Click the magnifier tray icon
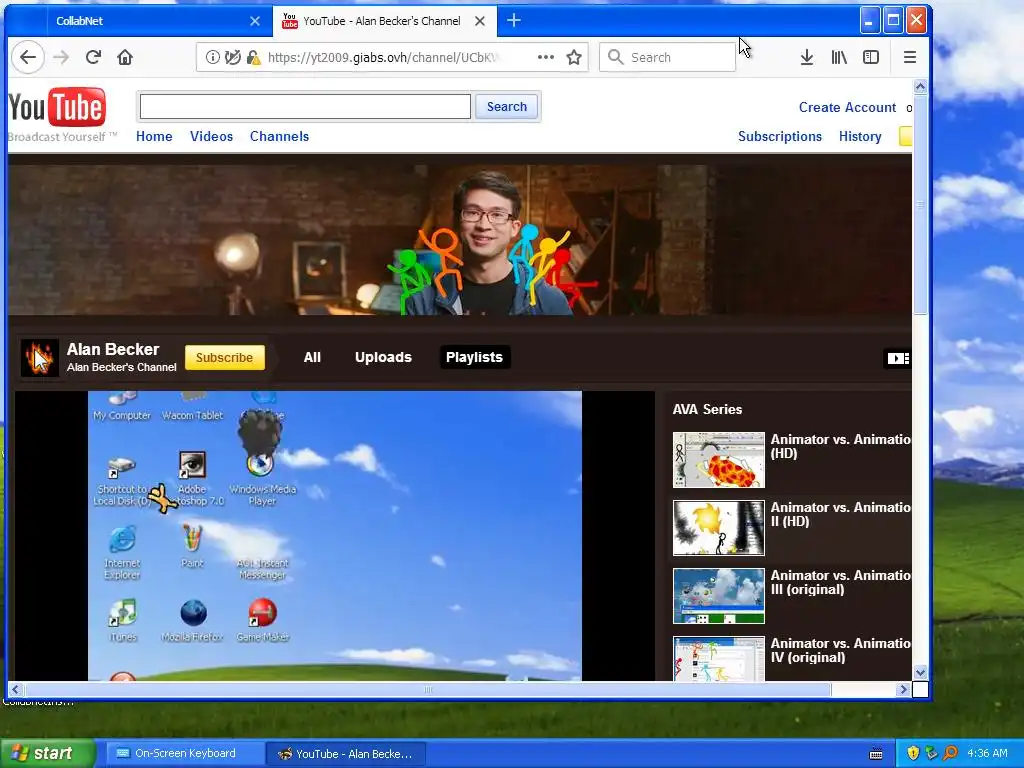Image resolution: width=1024 pixels, height=768 pixels. (x=950, y=754)
